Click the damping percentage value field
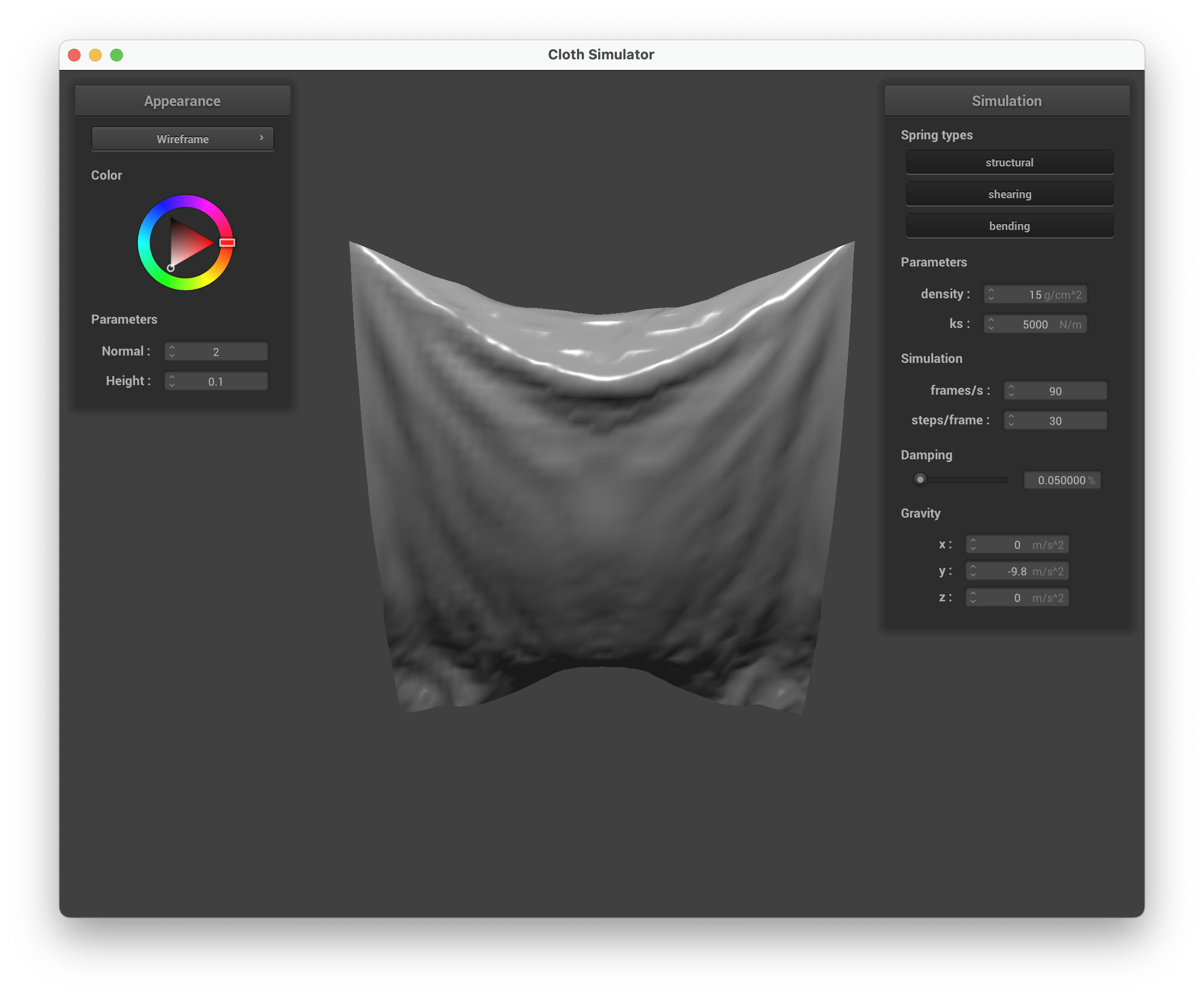Viewport: 1204px width, 996px height. pyautogui.click(x=1062, y=480)
